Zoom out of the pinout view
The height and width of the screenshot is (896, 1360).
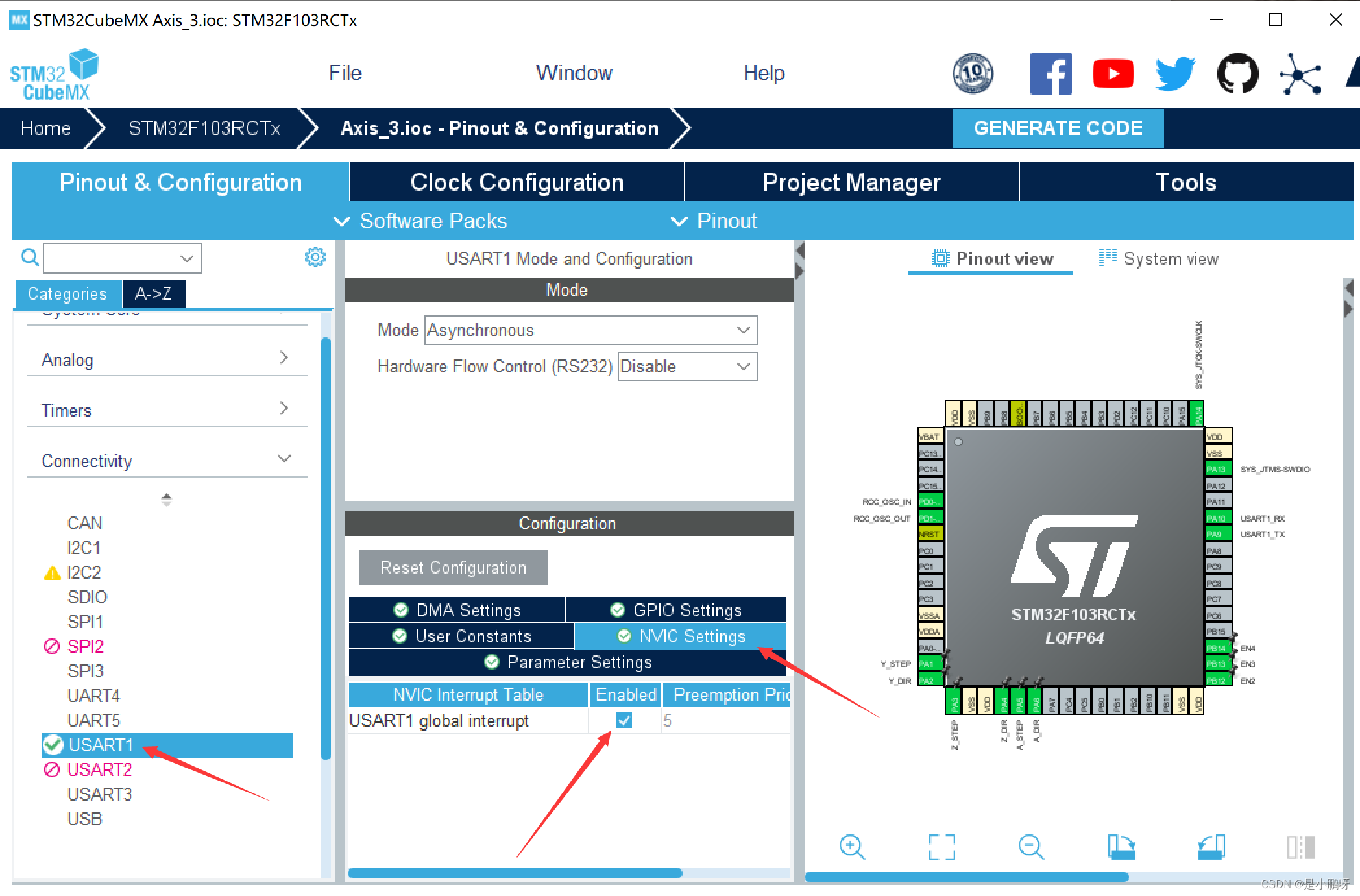(x=1031, y=847)
